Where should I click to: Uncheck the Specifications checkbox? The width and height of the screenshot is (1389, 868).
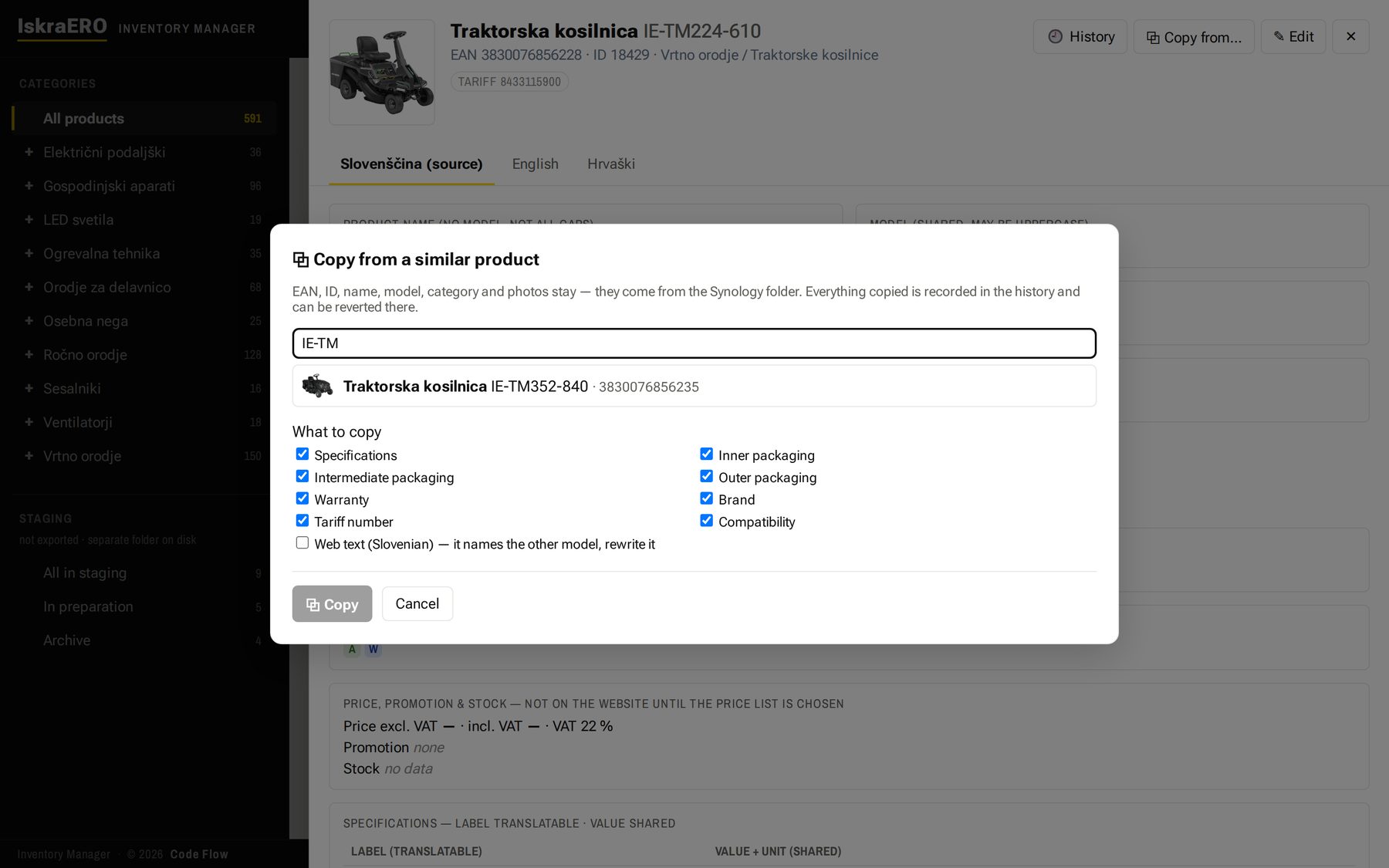coord(302,454)
